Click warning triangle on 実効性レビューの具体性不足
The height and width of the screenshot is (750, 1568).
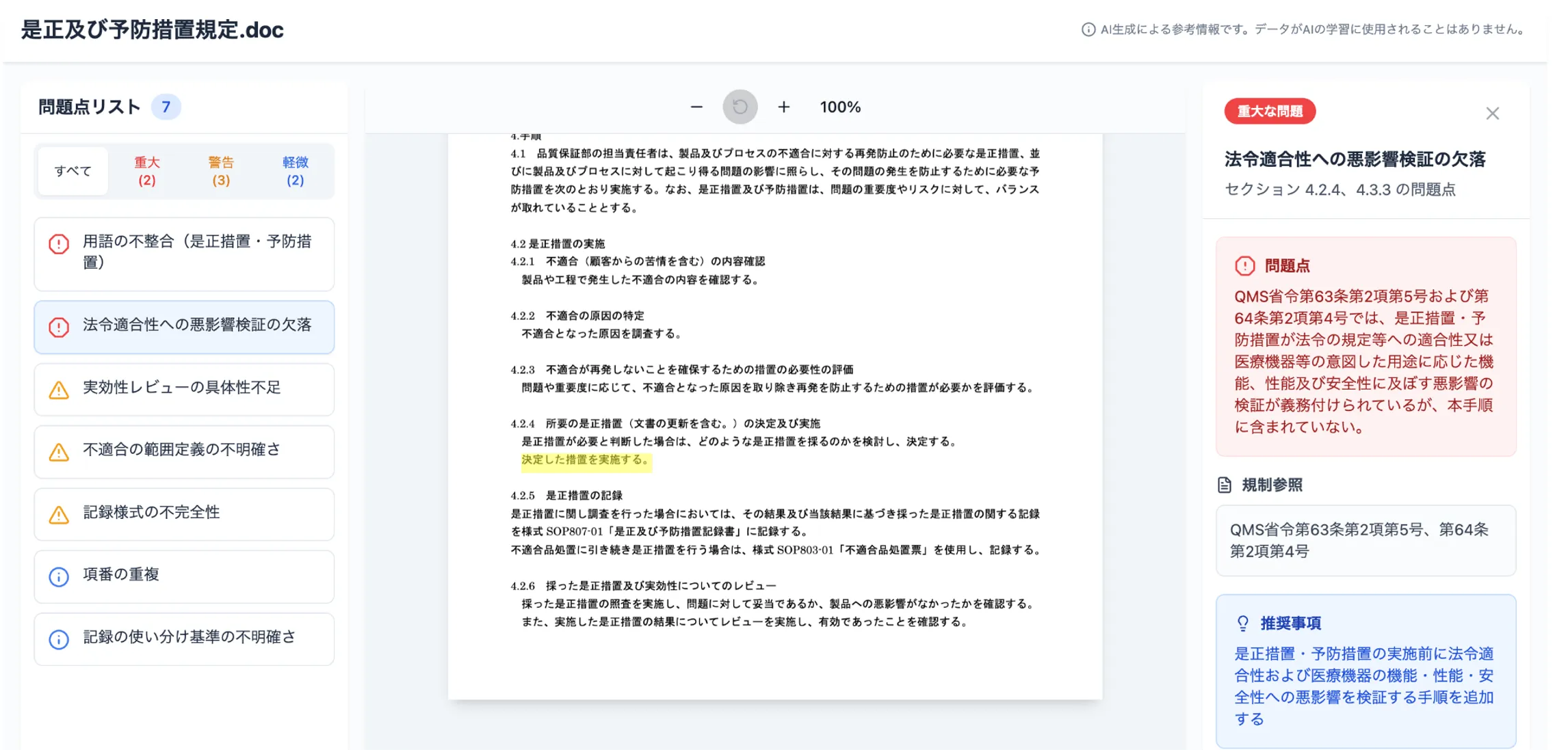coord(59,390)
